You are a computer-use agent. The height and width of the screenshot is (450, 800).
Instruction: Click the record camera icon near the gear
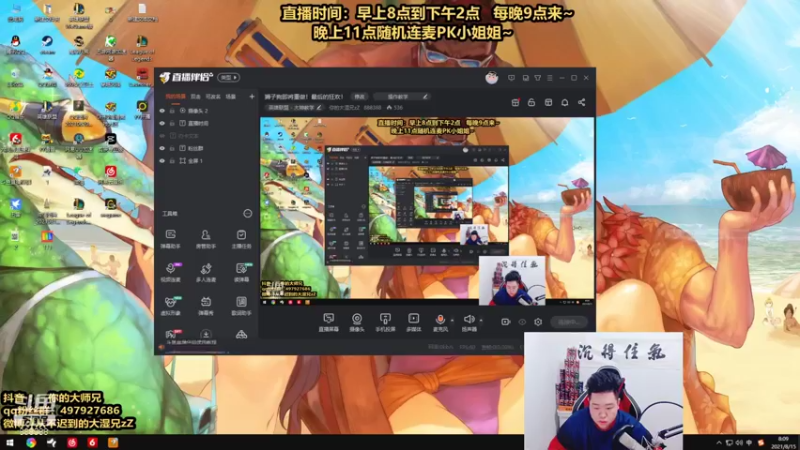tap(506, 322)
